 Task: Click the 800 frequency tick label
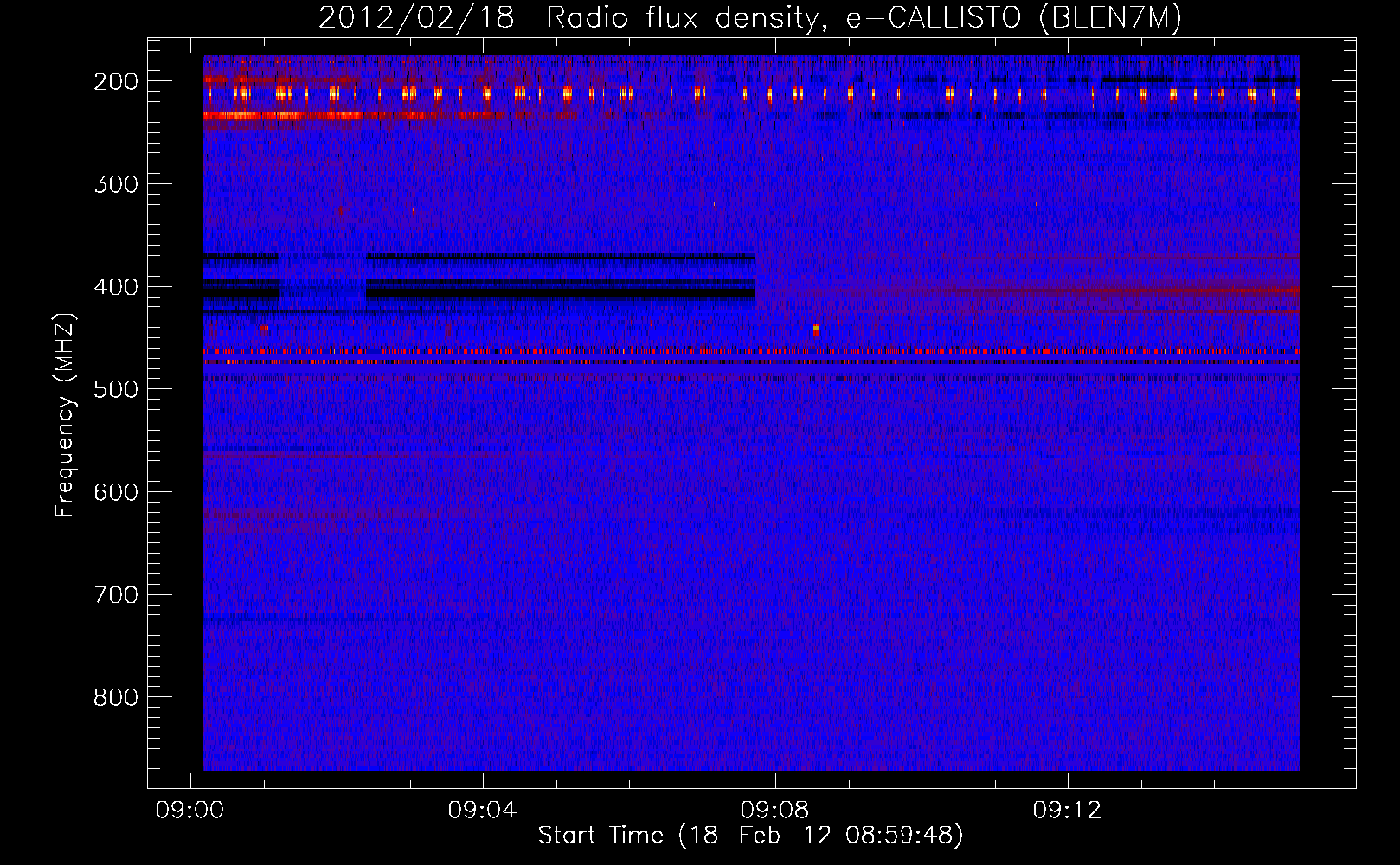[116, 697]
